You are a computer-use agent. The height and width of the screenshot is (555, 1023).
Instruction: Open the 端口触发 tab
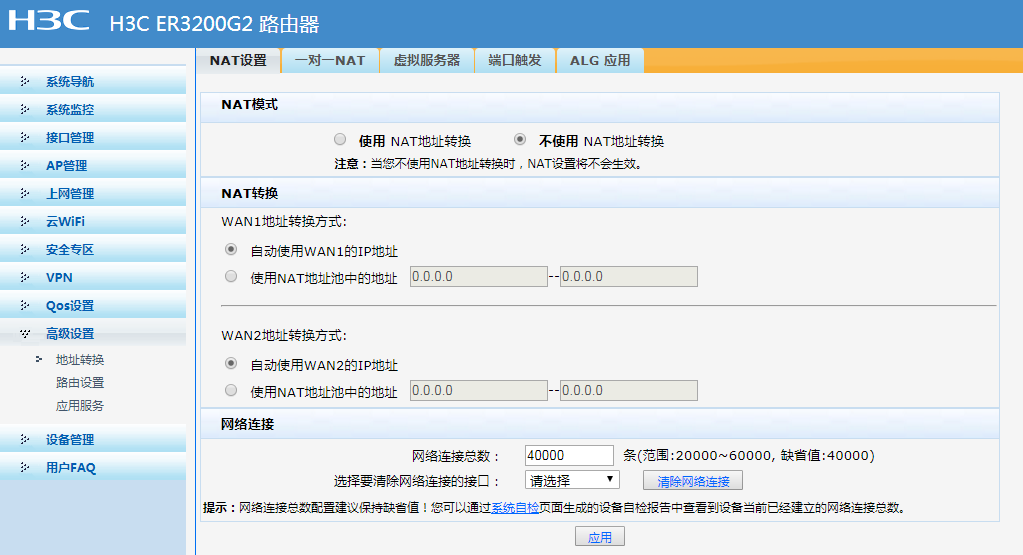[x=515, y=61]
